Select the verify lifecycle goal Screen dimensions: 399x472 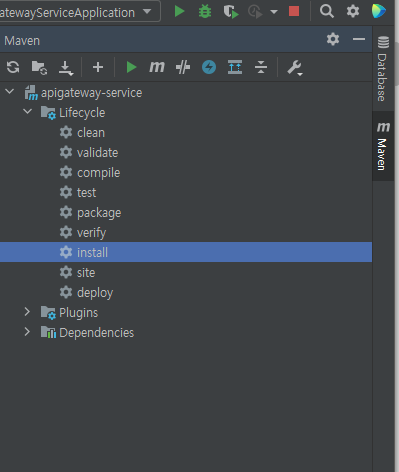[x=91, y=233]
